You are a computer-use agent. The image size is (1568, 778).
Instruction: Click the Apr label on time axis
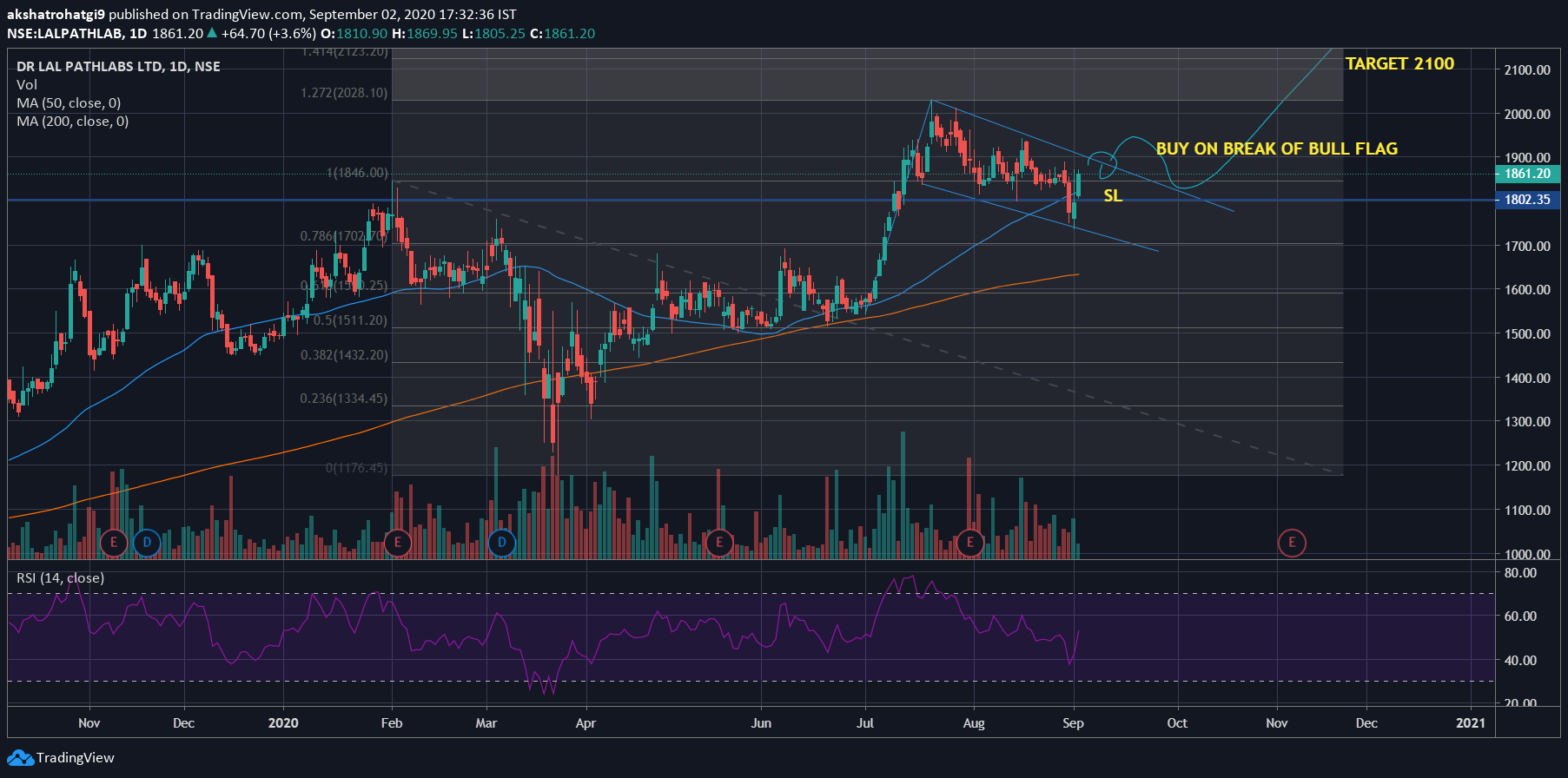(586, 722)
